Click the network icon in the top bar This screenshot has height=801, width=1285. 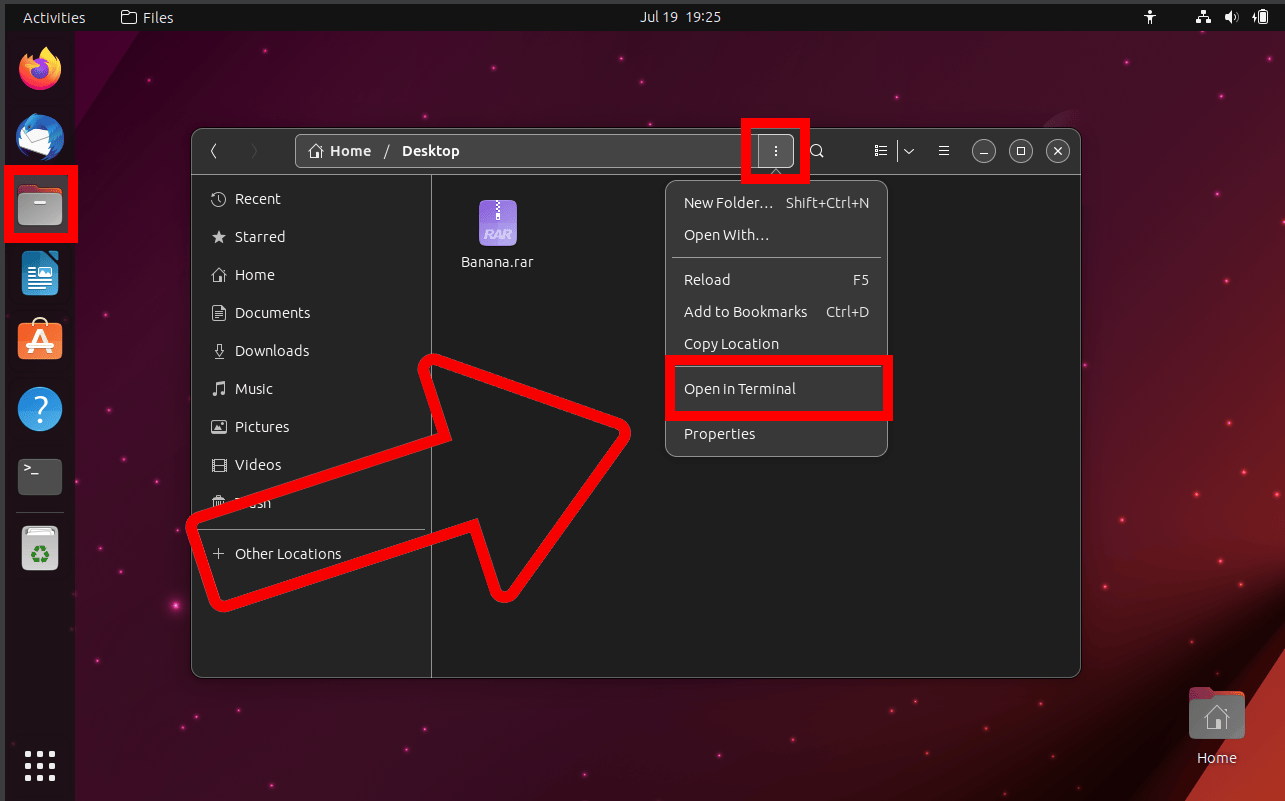(1202, 16)
